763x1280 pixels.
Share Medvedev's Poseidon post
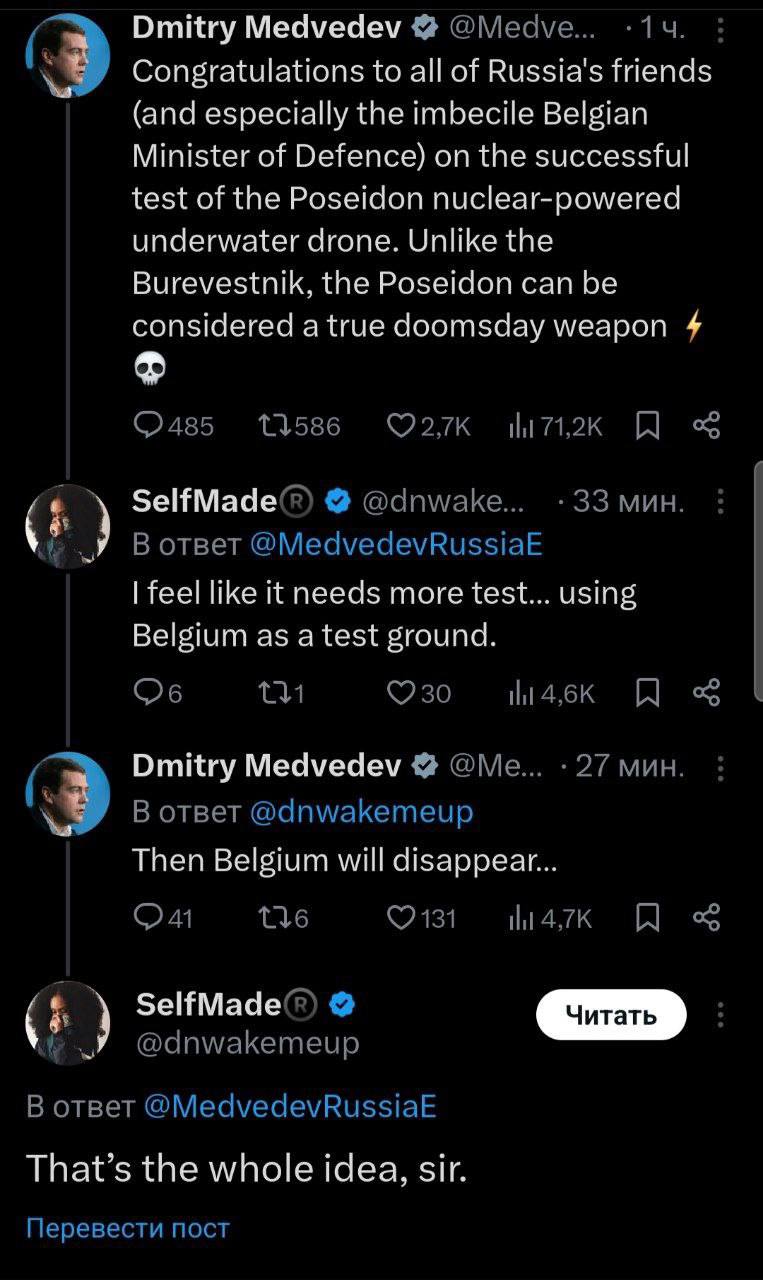coord(706,427)
